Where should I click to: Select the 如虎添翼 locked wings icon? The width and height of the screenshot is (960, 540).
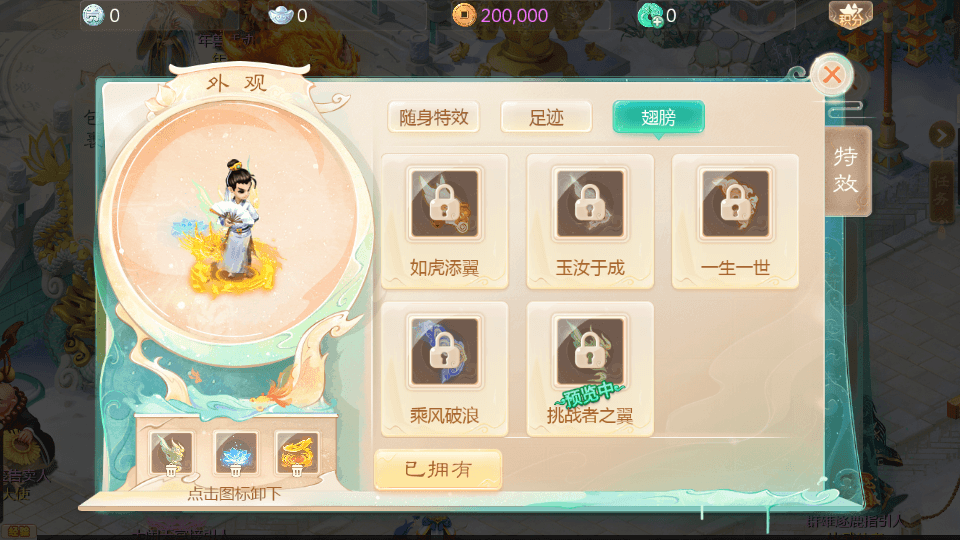pyautogui.click(x=444, y=204)
